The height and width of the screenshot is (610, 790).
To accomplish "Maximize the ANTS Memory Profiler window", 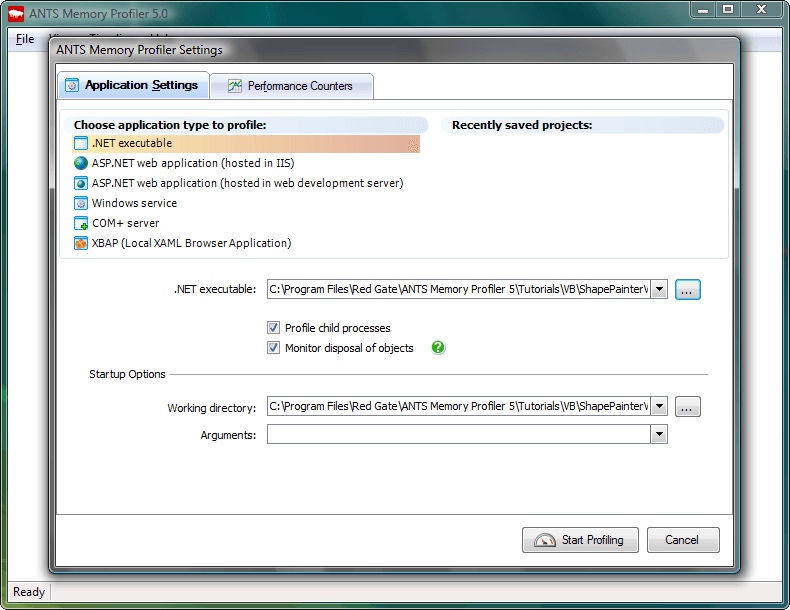I will [x=728, y=9].
